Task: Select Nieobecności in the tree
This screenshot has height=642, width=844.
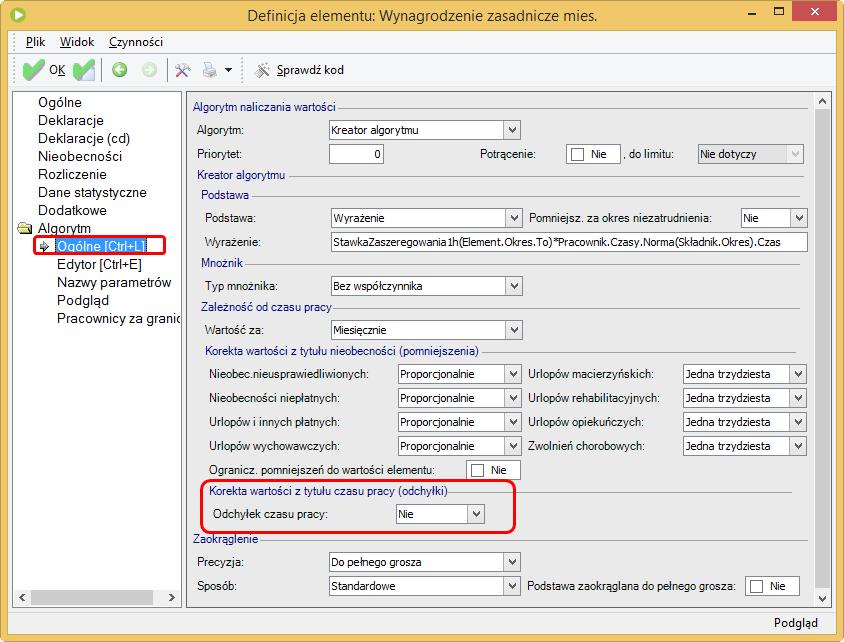Action: [x=80, y=157]
